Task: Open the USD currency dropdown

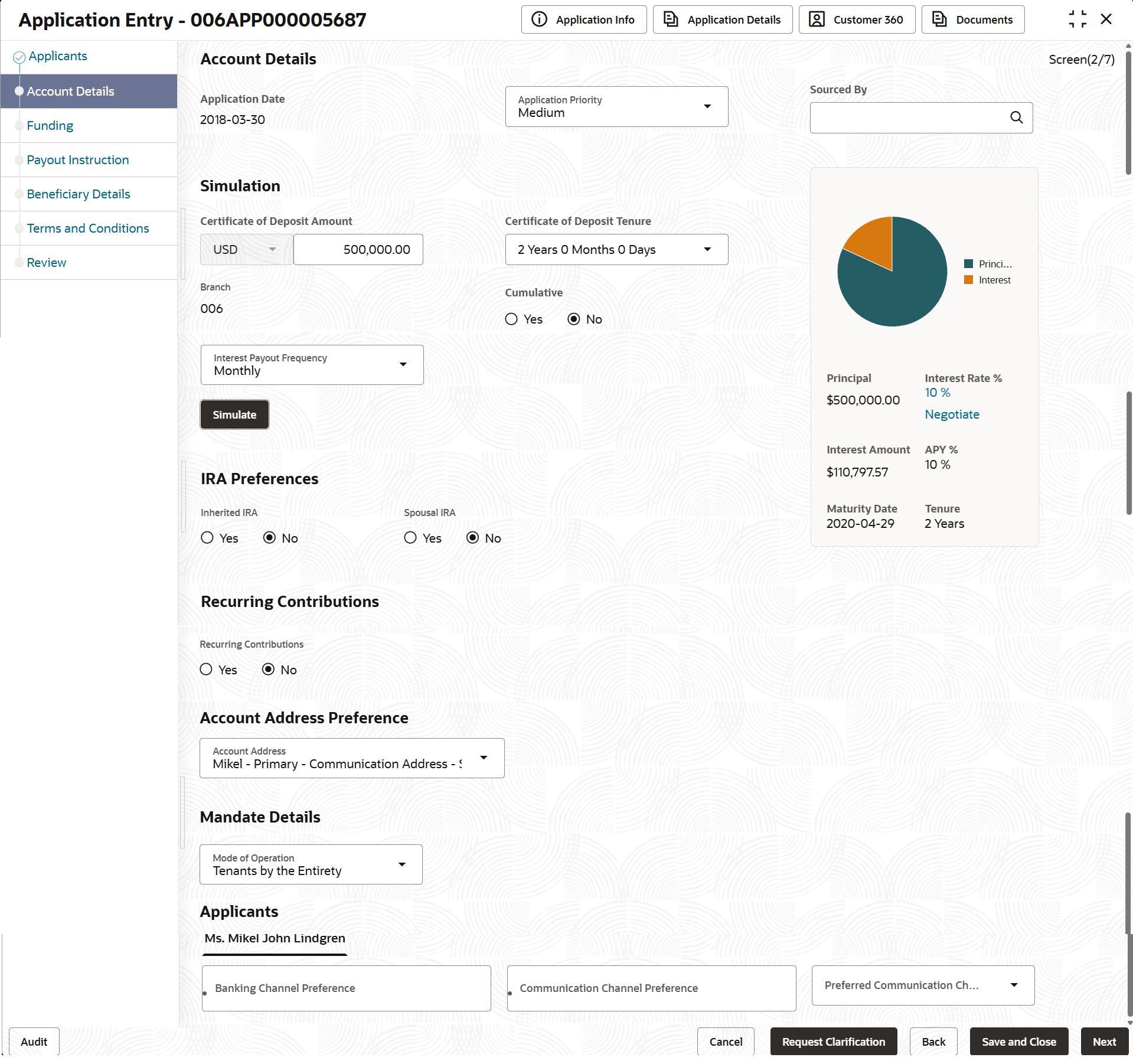Action: tap(246, 250)
